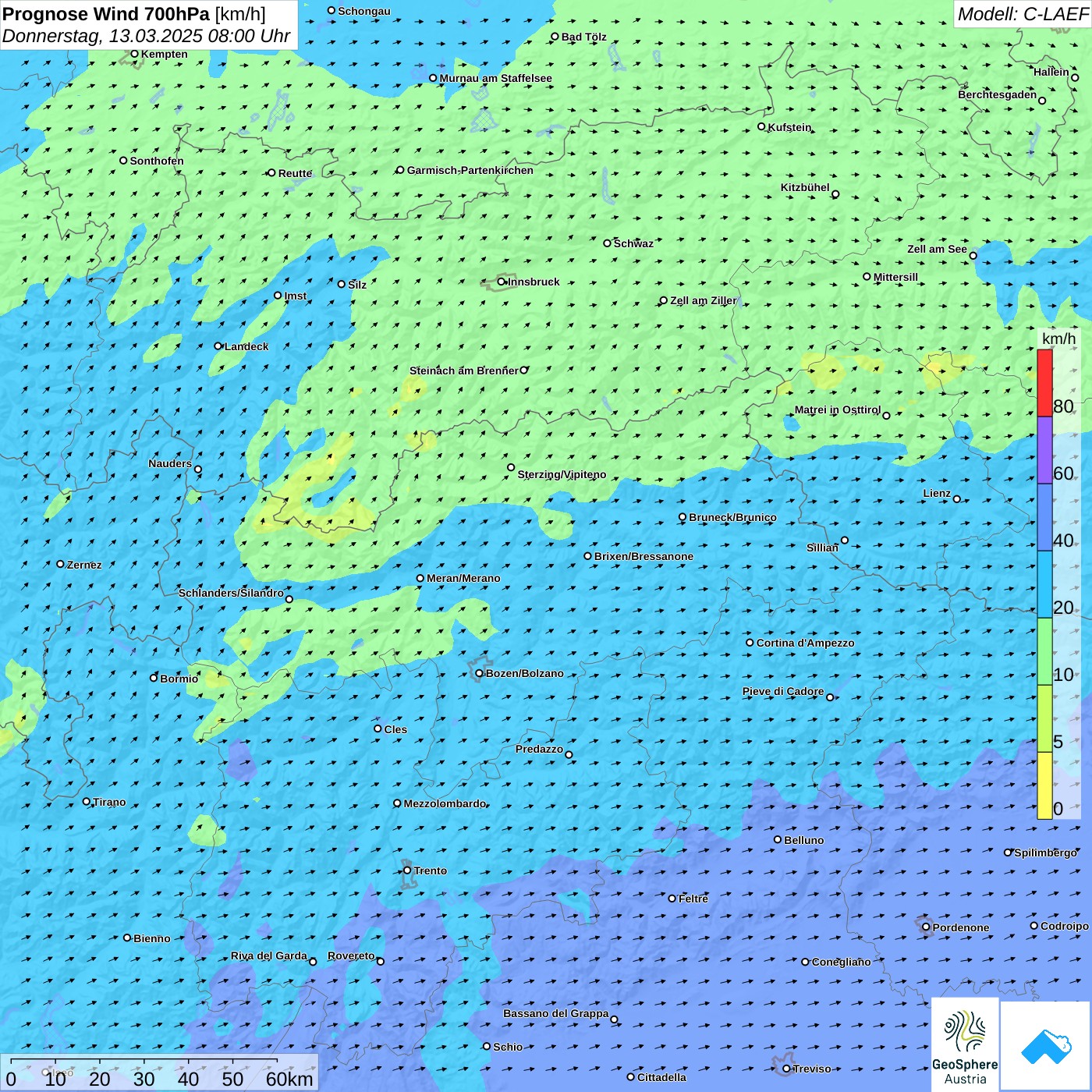Viewport: 1092px width, 1092px height.
Task: Click the Riva del Garda label
Action: pyautogui.click(x=268, y=955)
